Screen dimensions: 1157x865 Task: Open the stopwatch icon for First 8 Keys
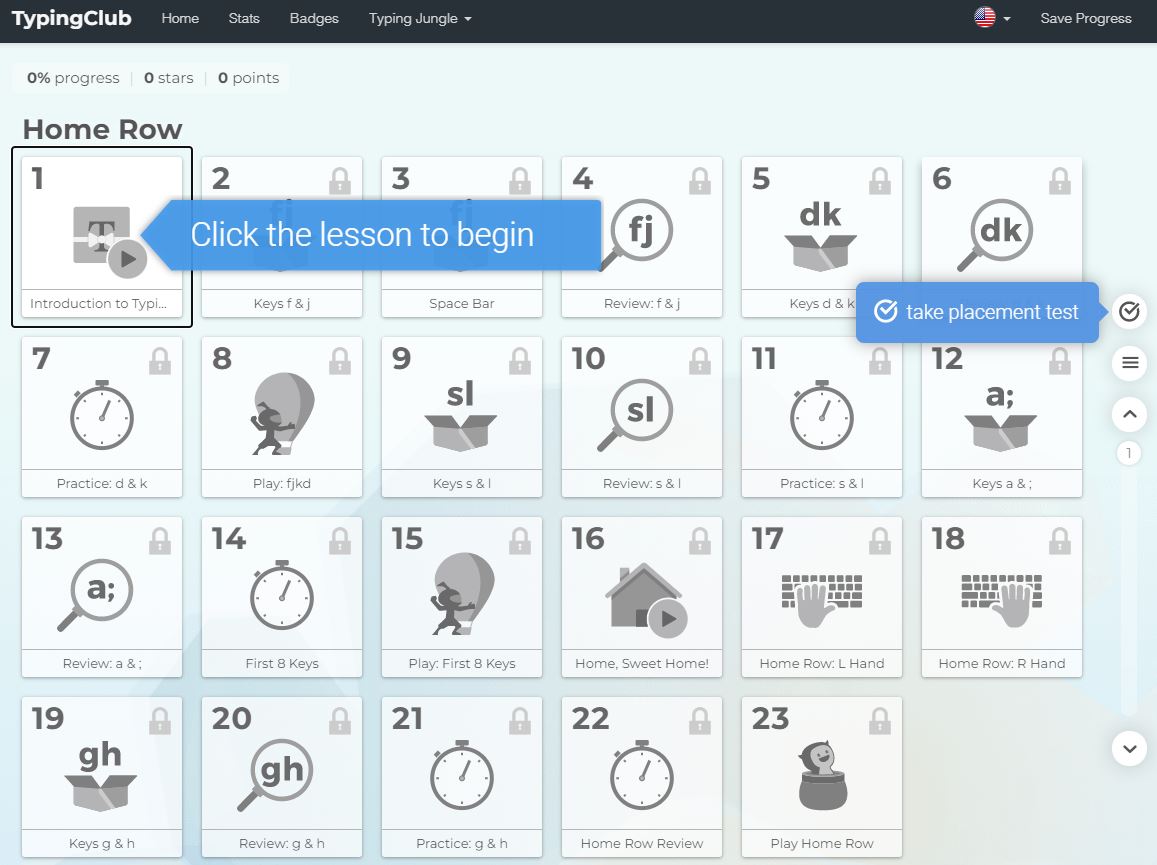tap(282, 595)
